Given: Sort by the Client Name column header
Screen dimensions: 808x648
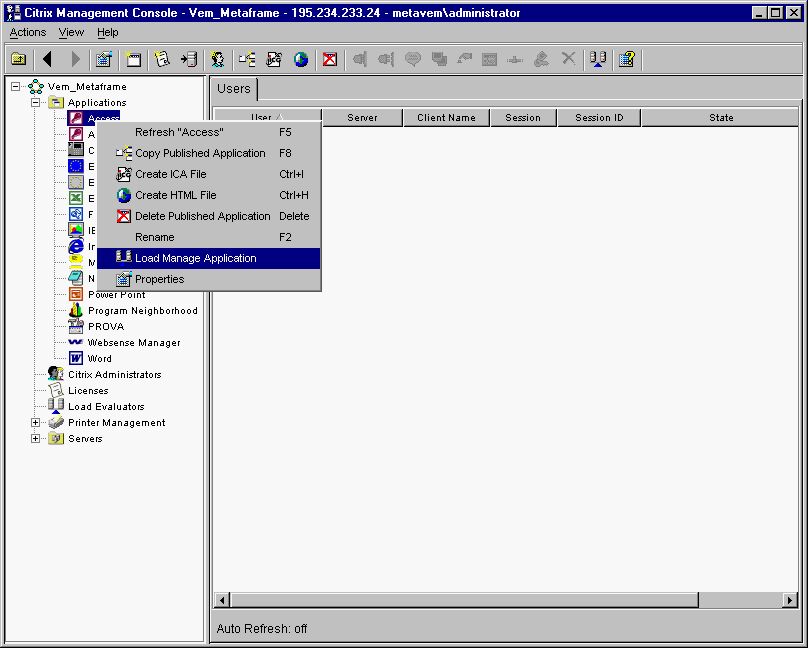Looking at the screenshot, I should coord(446,117).
